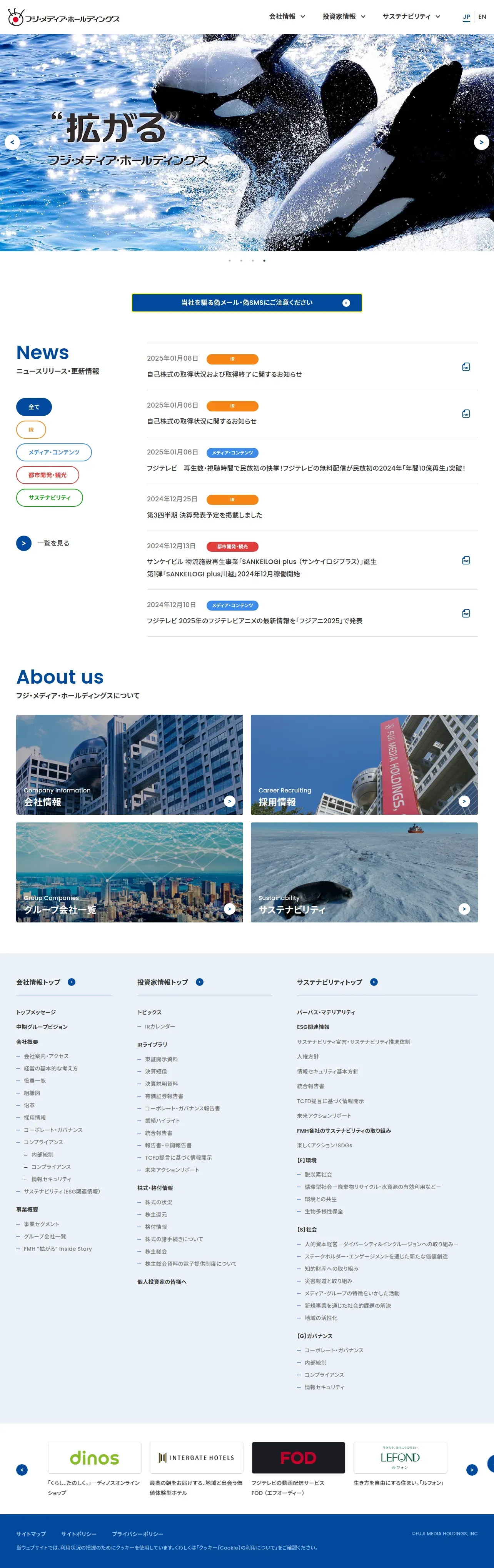Show previous group company banner arrow

[x=22, y=1470]
